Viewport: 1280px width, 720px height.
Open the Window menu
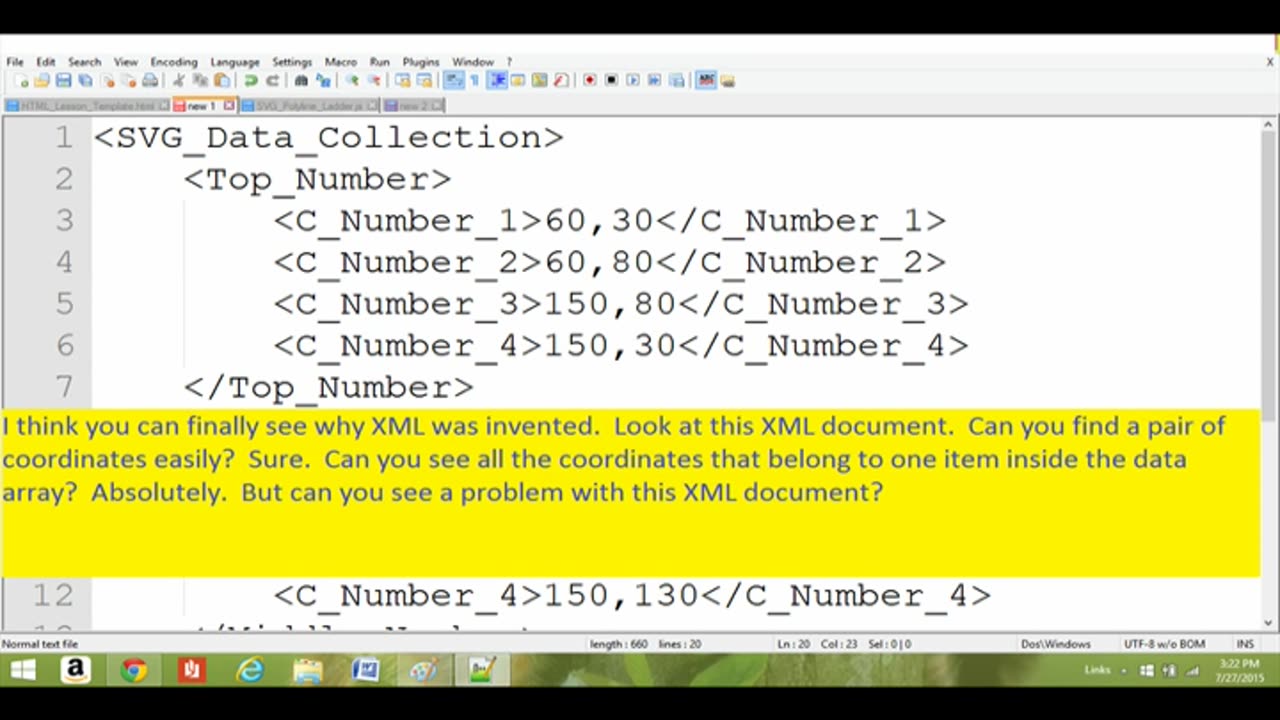(x=473, y=62)
